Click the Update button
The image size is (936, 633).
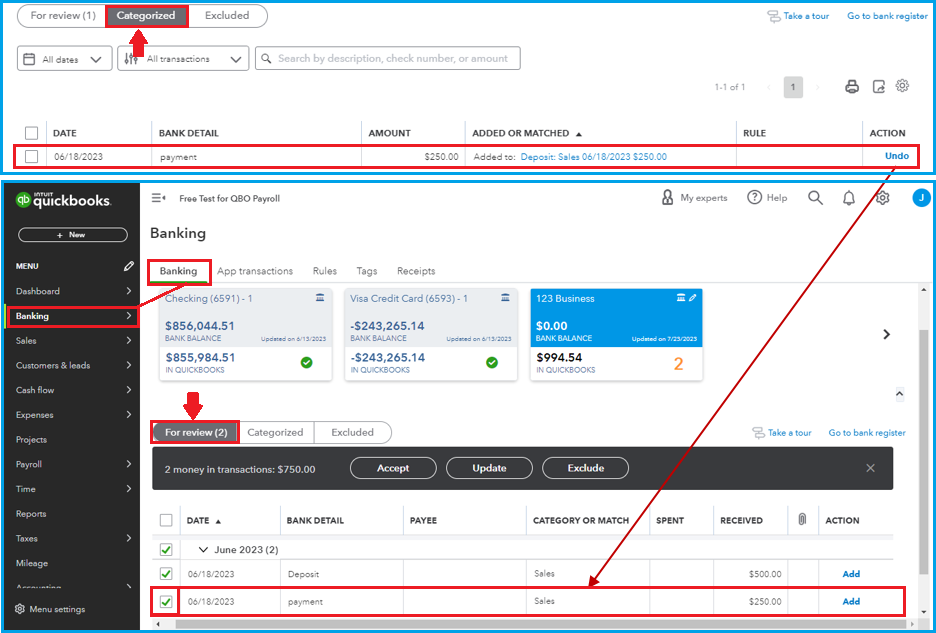coord(489,468)
